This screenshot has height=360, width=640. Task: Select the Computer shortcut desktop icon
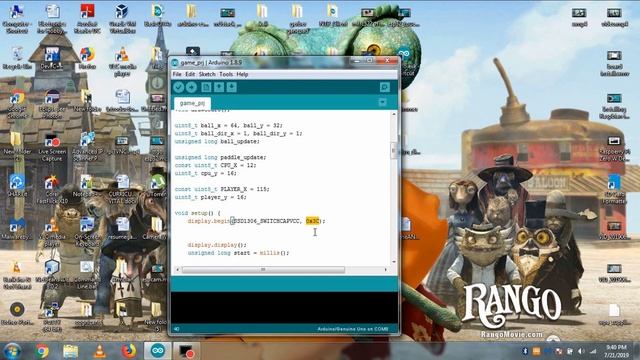(17, 19)
